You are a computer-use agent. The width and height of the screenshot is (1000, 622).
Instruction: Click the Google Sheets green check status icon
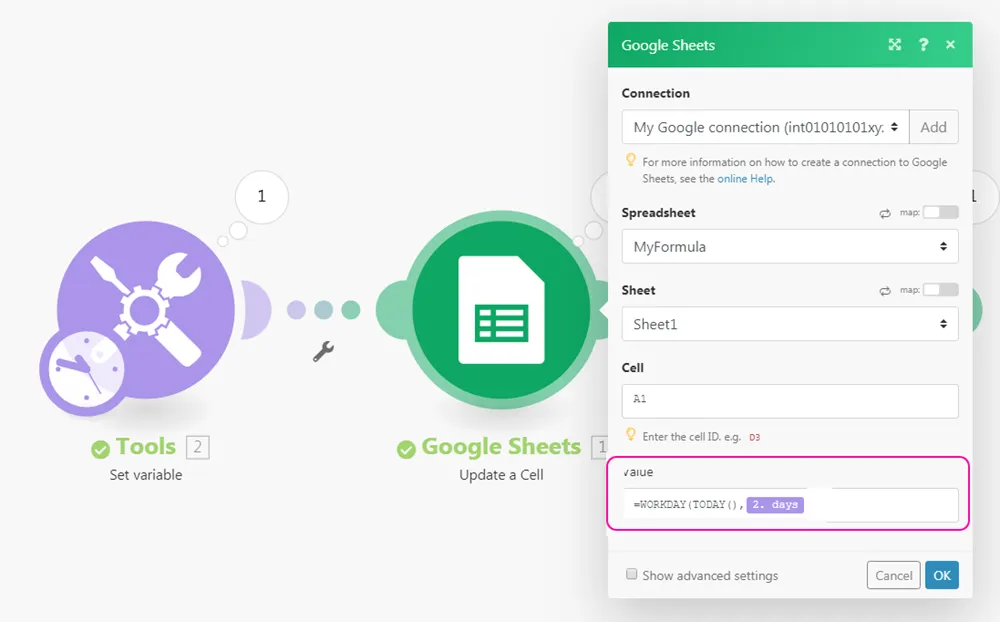pyautogui.click(x=406, y=450)
